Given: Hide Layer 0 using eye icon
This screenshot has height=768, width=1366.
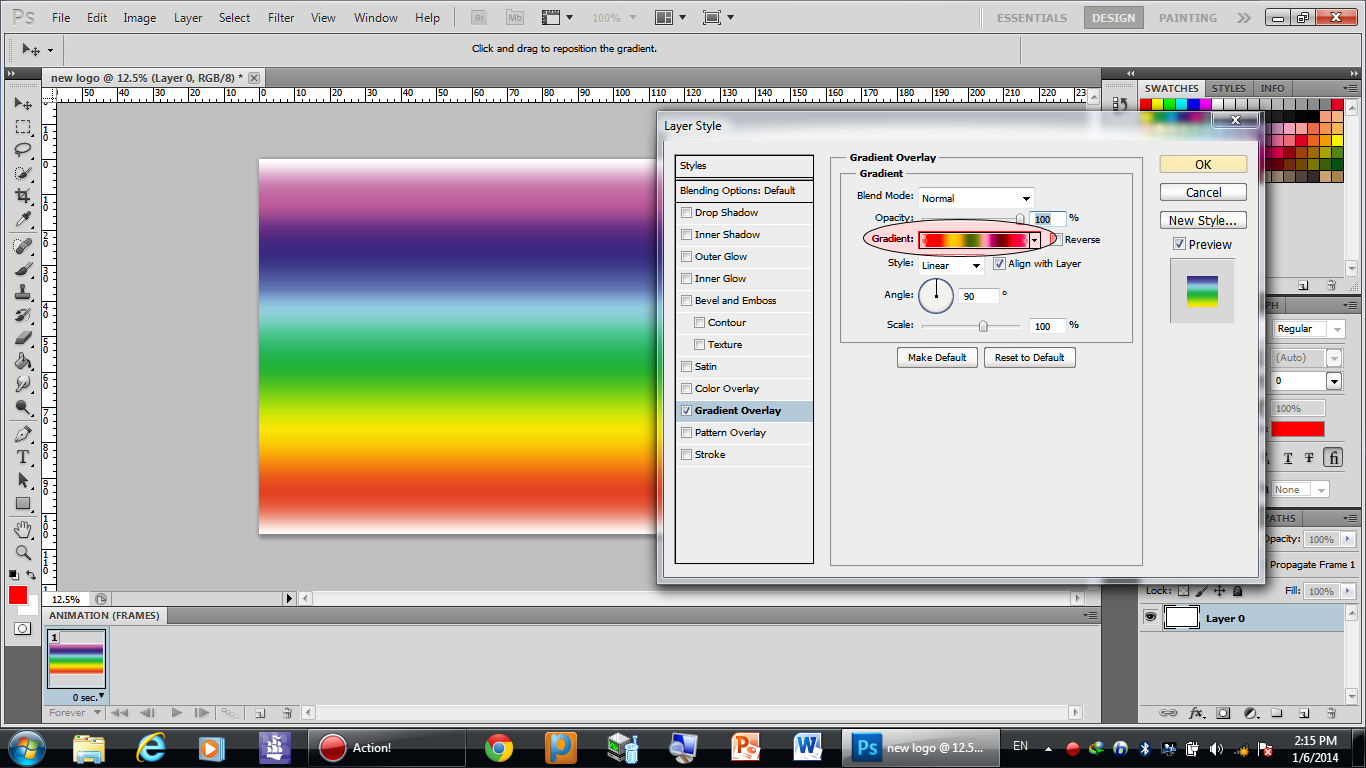Looking at the screenshot, I should (x=1150, y=618).
